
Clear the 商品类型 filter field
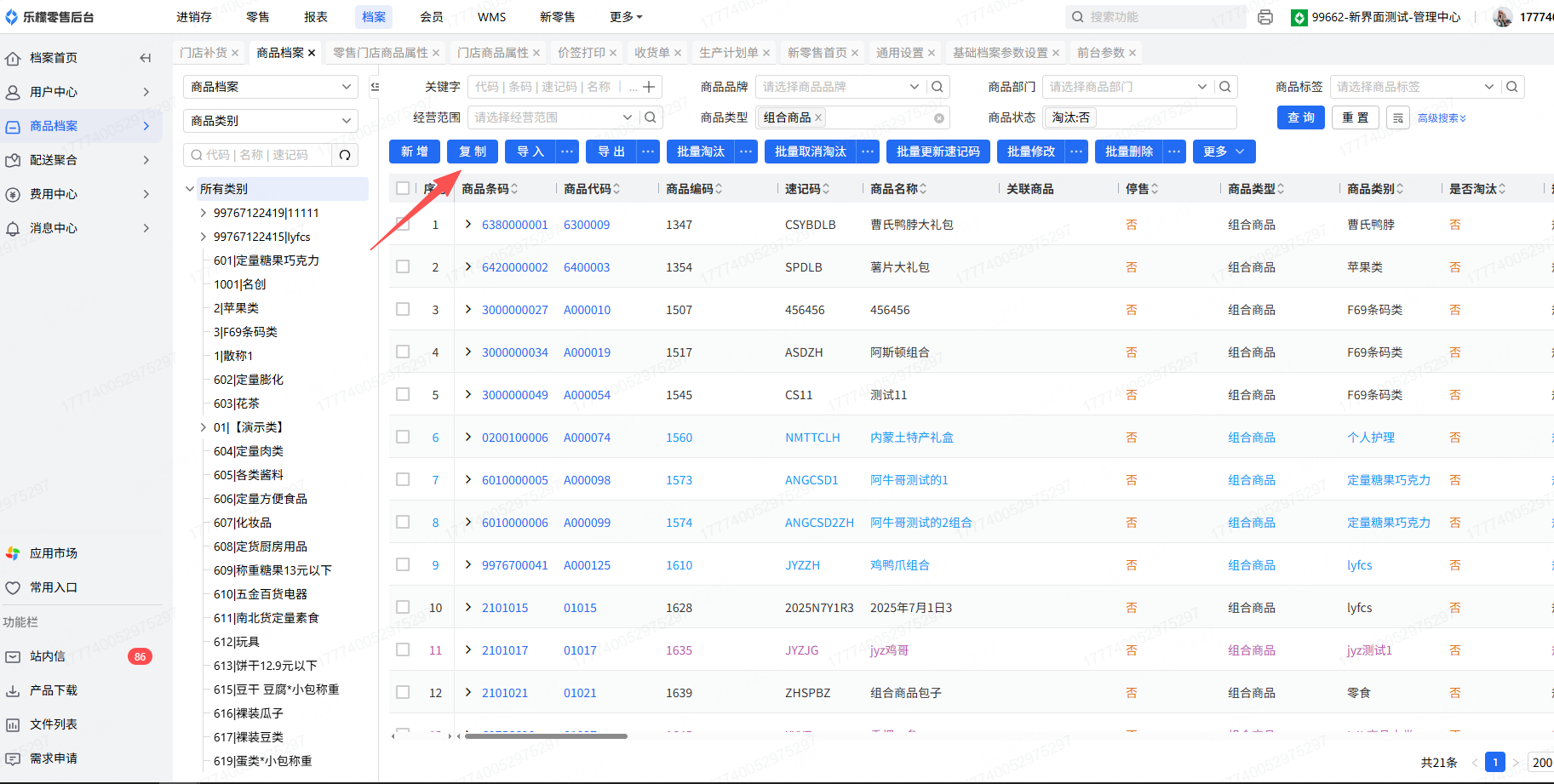pos(938,118)
